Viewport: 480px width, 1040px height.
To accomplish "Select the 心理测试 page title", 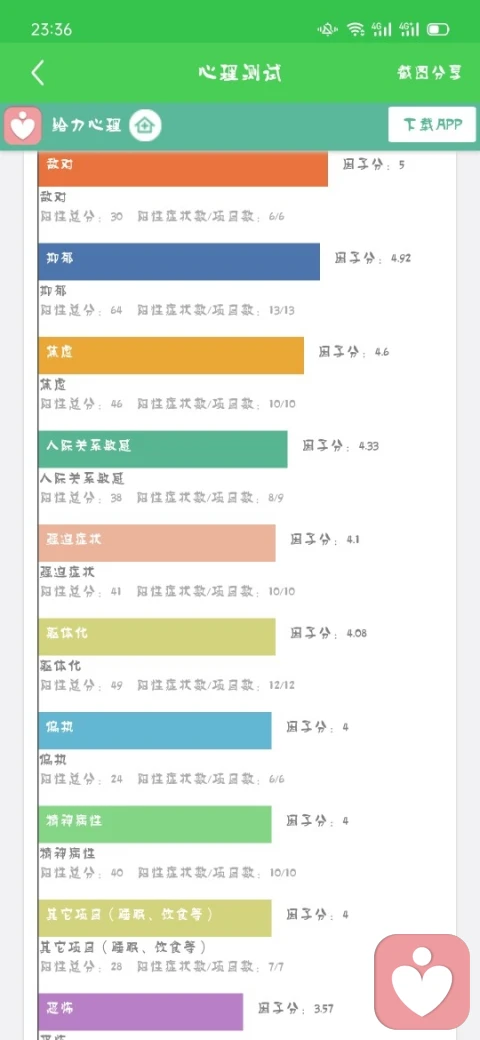I will pyautogui.click(x=240, y=73).
